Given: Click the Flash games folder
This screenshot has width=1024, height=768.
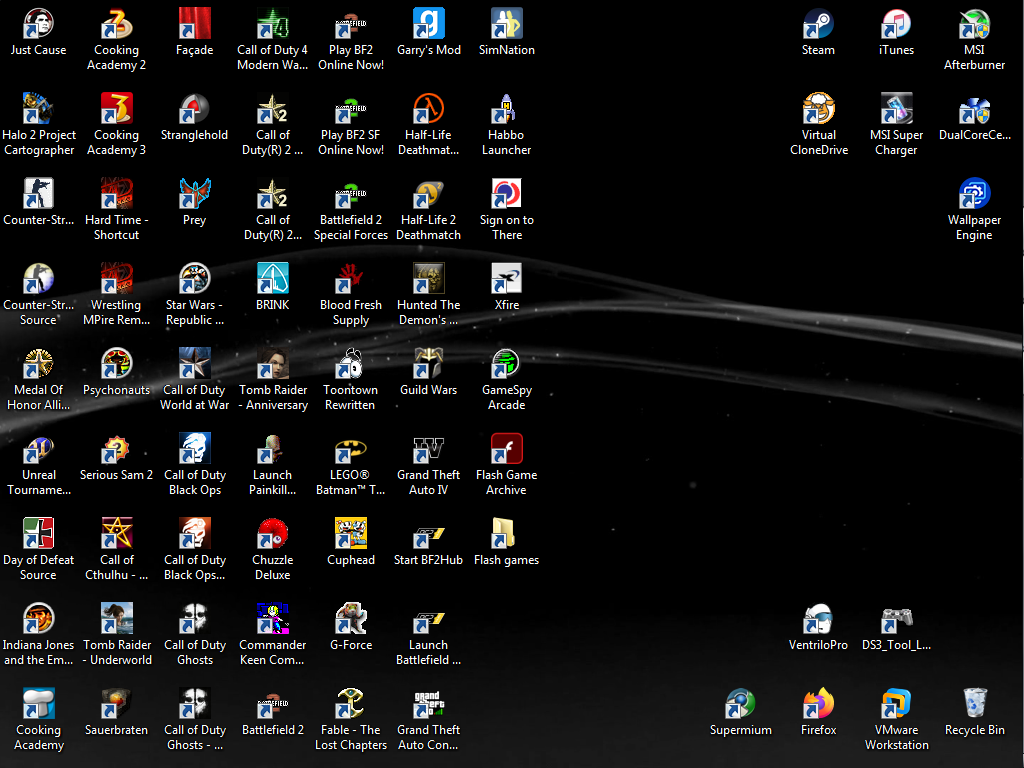Looking at the screenshot, I should click(x=506, y=535).
